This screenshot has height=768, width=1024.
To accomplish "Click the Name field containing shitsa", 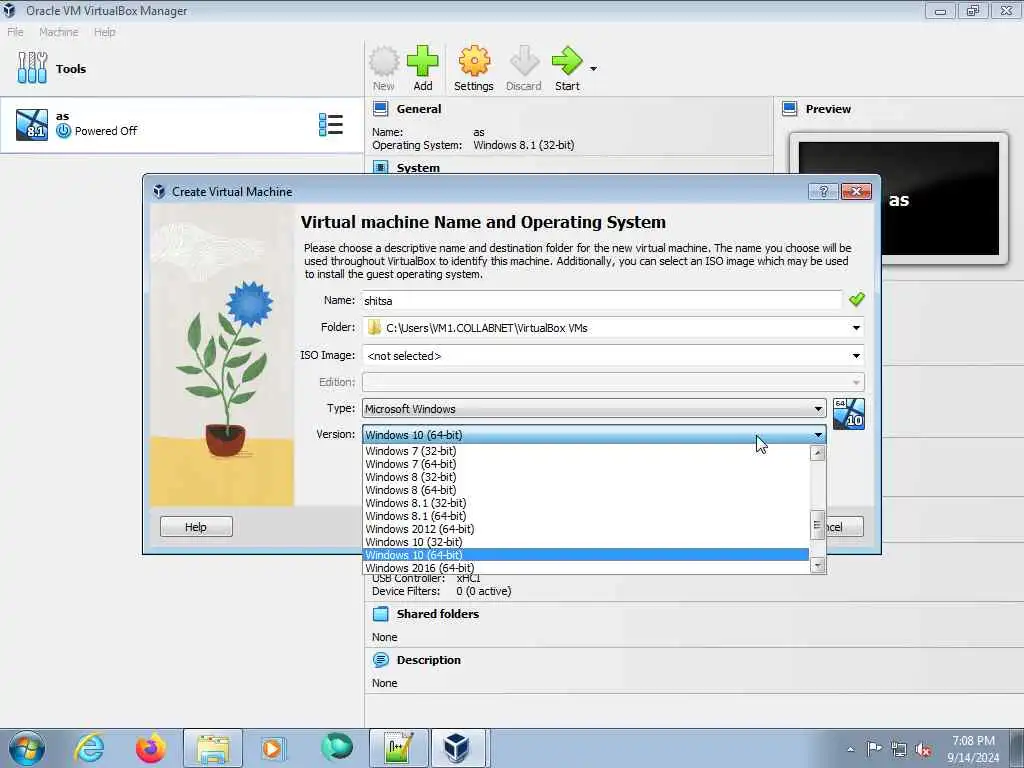I will (601, 300).
